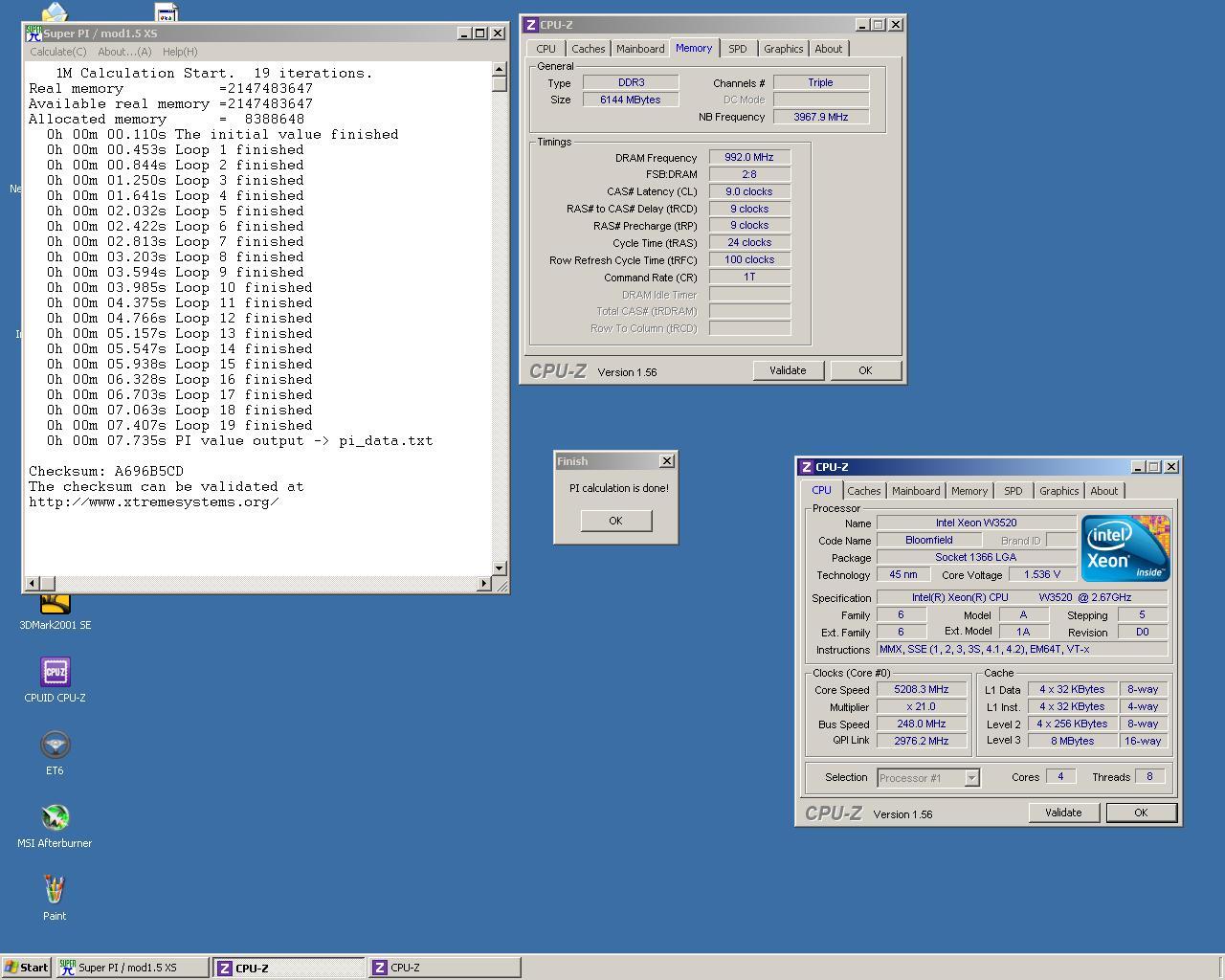Open SPD tab in Memory CPU-Z window
The image size is (1225, 980).
coord(737,49)
